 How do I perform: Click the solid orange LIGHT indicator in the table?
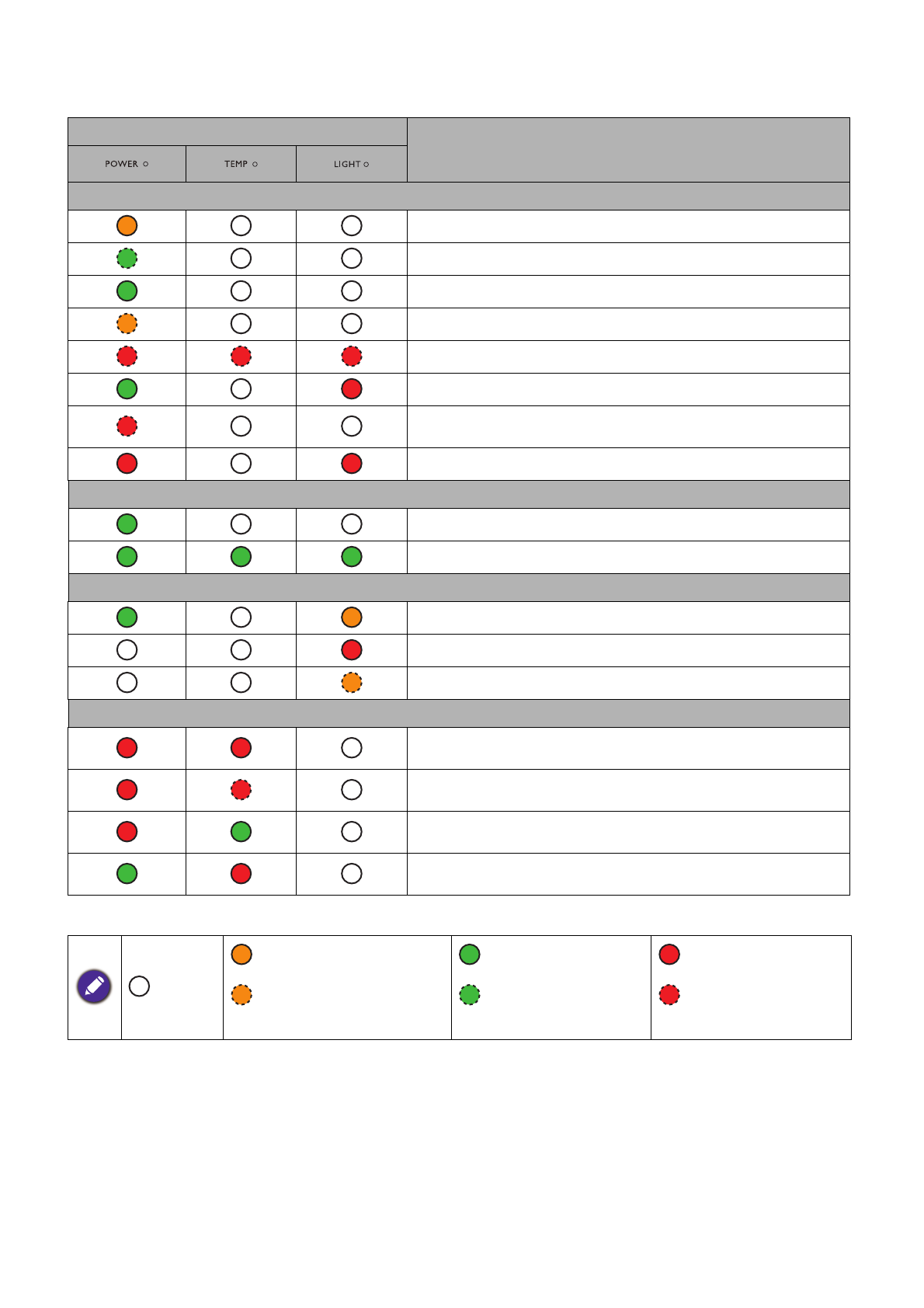[x=352, y=617]
